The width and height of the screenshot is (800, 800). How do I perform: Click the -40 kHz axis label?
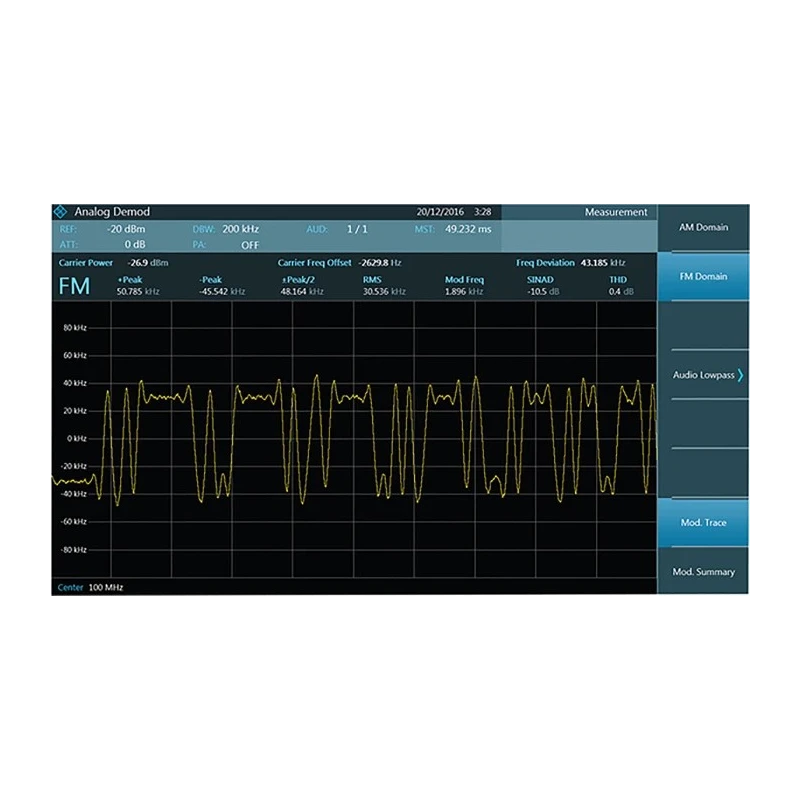(74, 494)
